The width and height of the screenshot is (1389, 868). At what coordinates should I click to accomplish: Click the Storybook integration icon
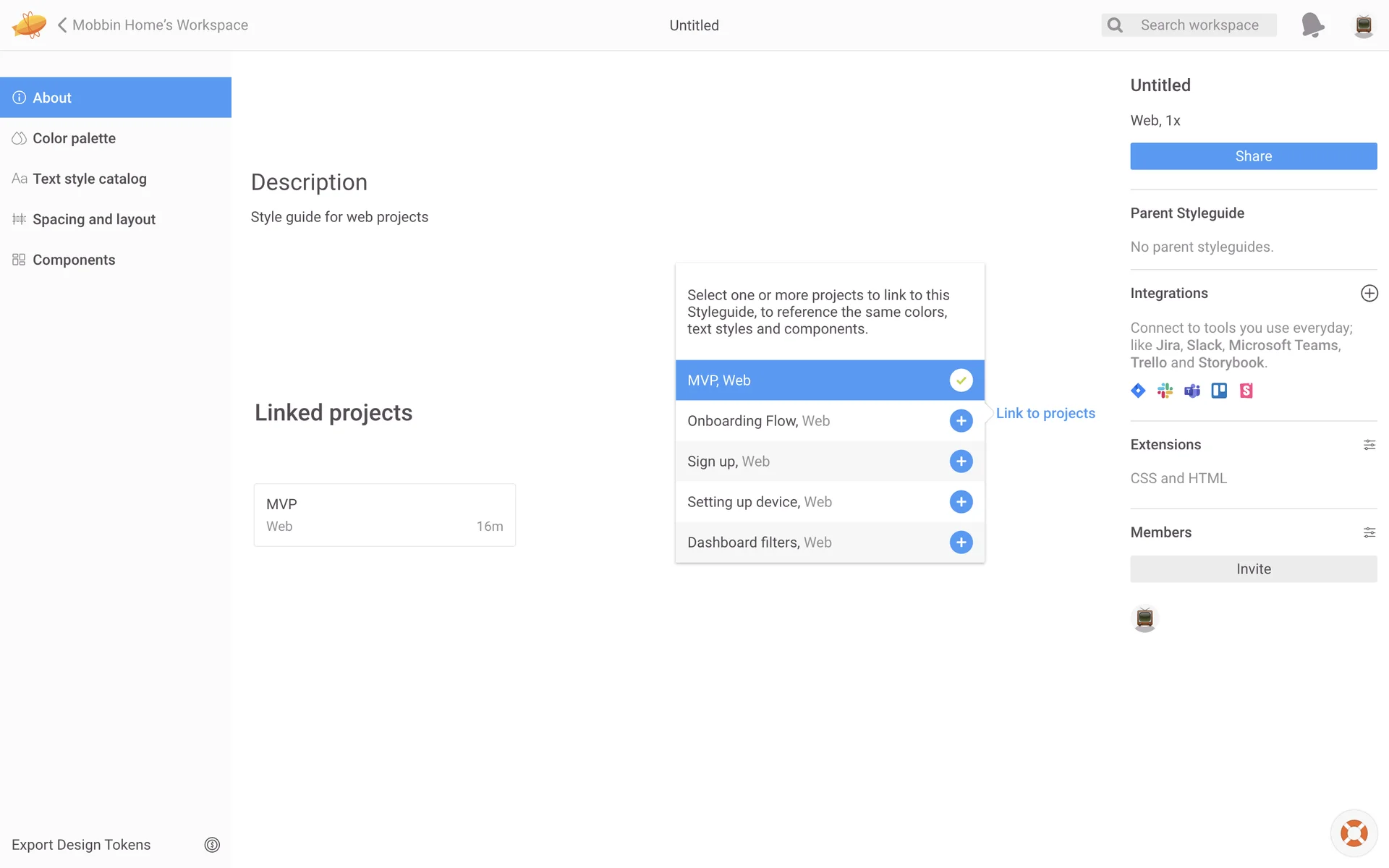tap(1246, 391)
